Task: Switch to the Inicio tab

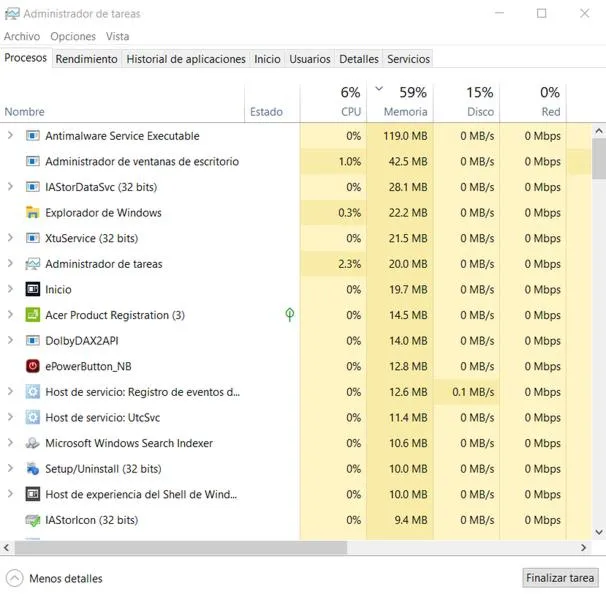Action: tap(267, 59)
